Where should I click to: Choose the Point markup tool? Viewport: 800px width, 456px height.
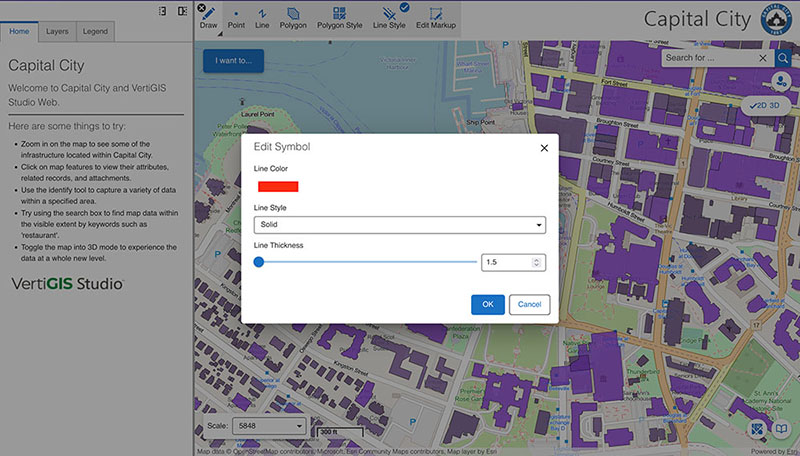[x=236, y=18]
